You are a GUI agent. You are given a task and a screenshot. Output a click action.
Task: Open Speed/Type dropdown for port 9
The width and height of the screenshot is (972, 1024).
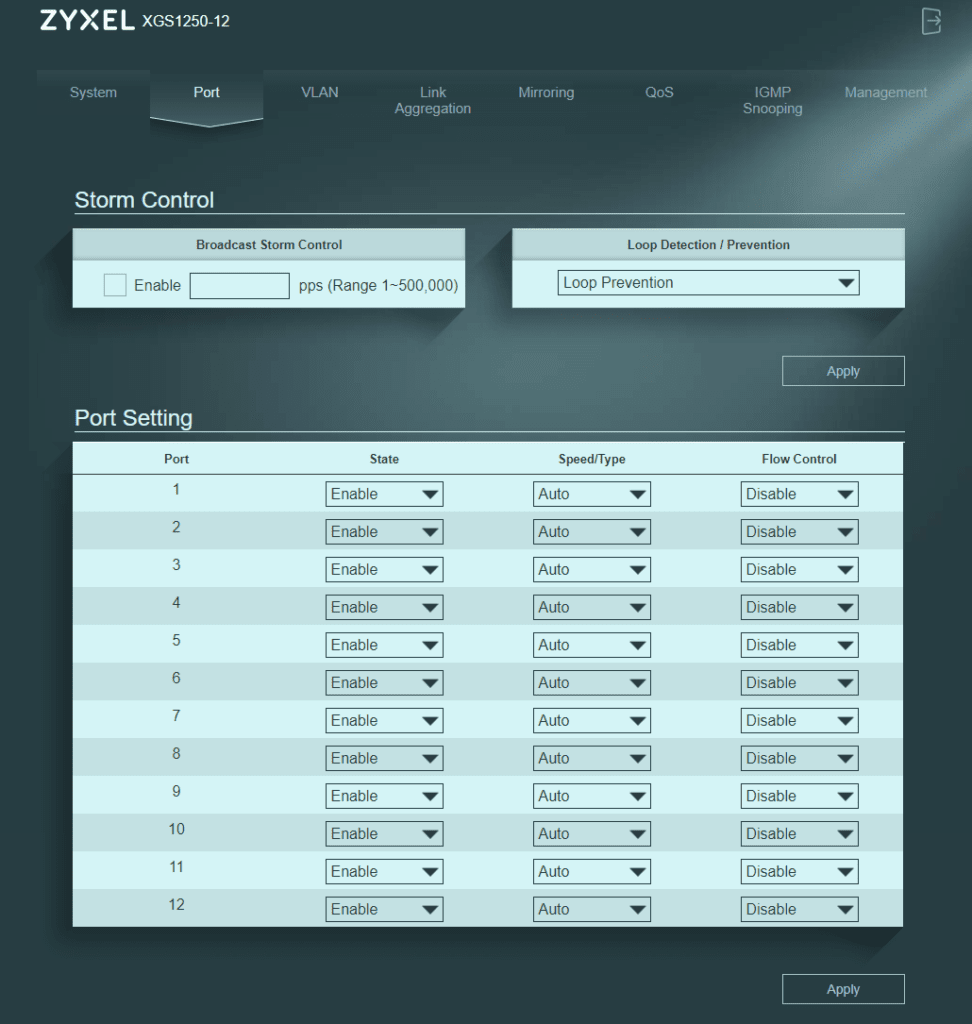[x=591, y=796]
